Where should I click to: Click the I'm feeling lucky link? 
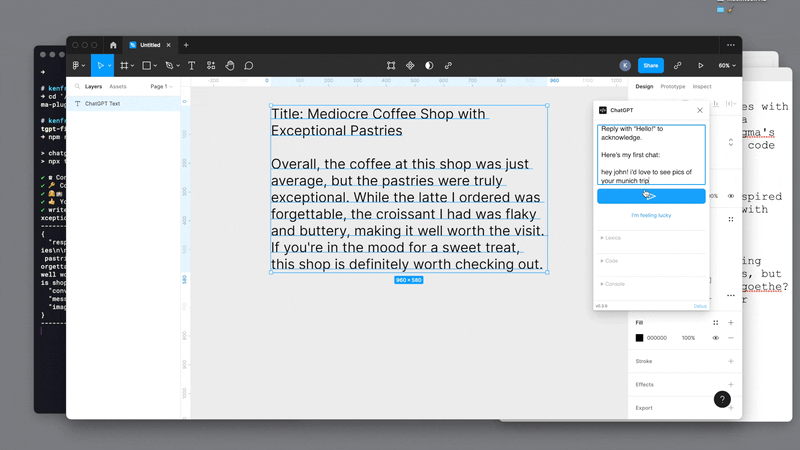(651, 215)
